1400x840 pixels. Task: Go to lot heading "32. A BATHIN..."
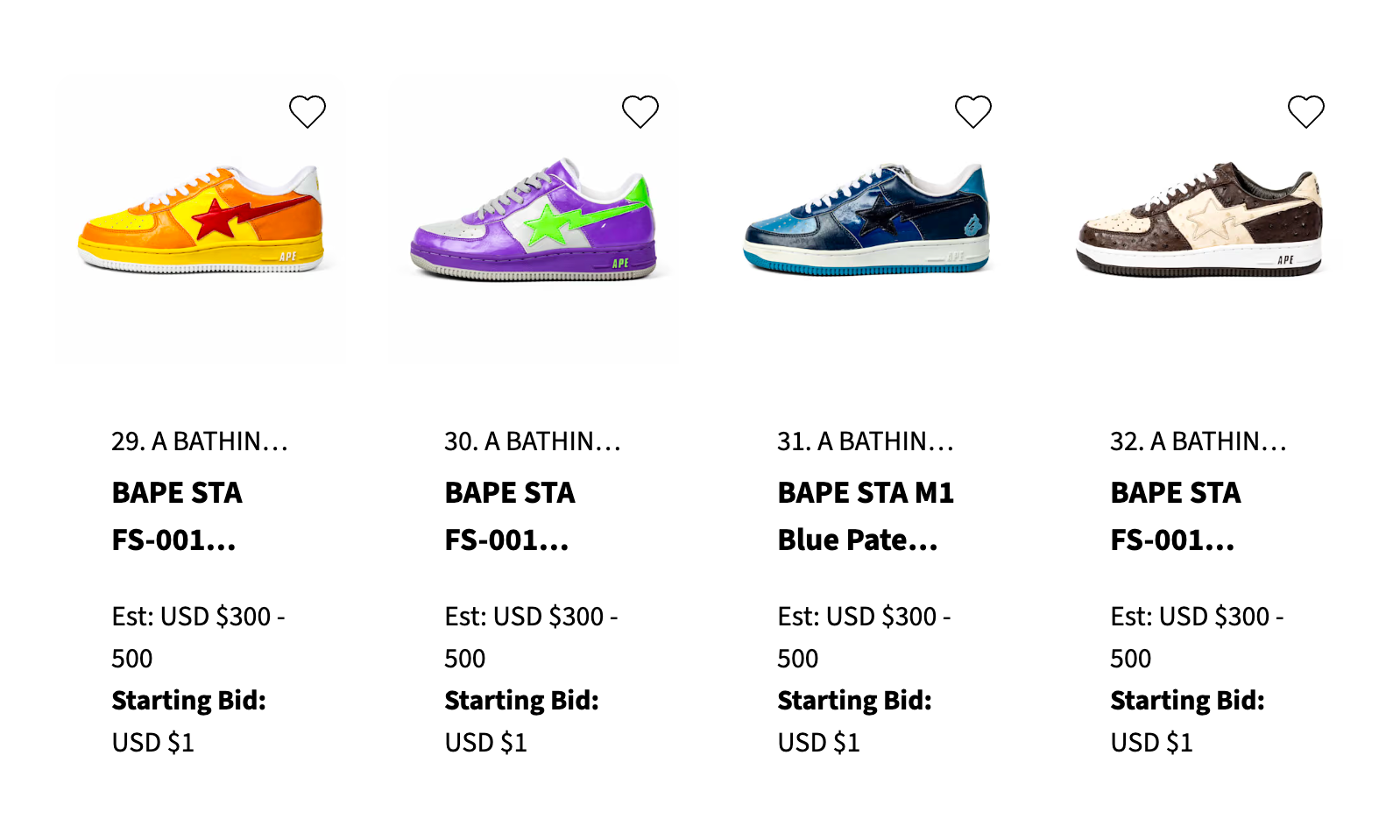[x=1198, y=441]
